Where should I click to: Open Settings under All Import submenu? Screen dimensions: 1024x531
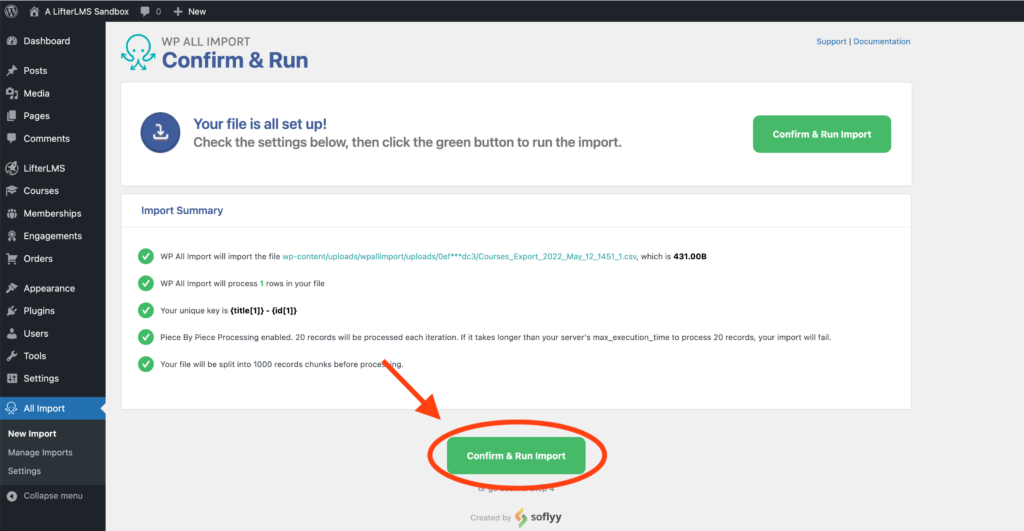24,471
